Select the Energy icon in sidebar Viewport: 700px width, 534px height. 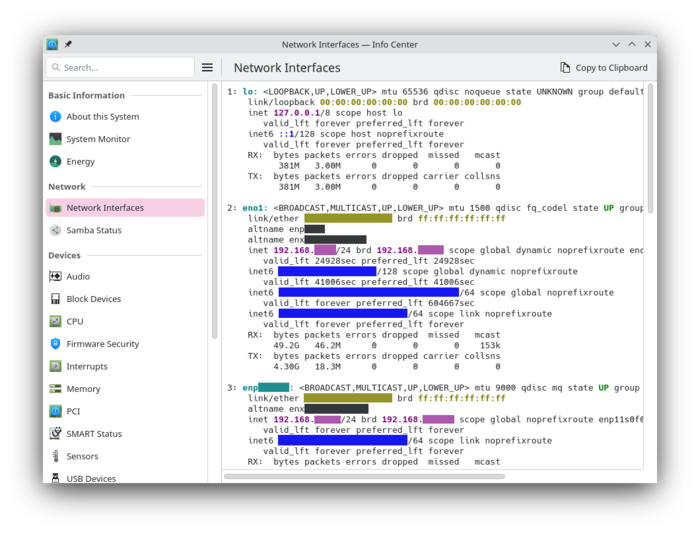pos(56,161)
